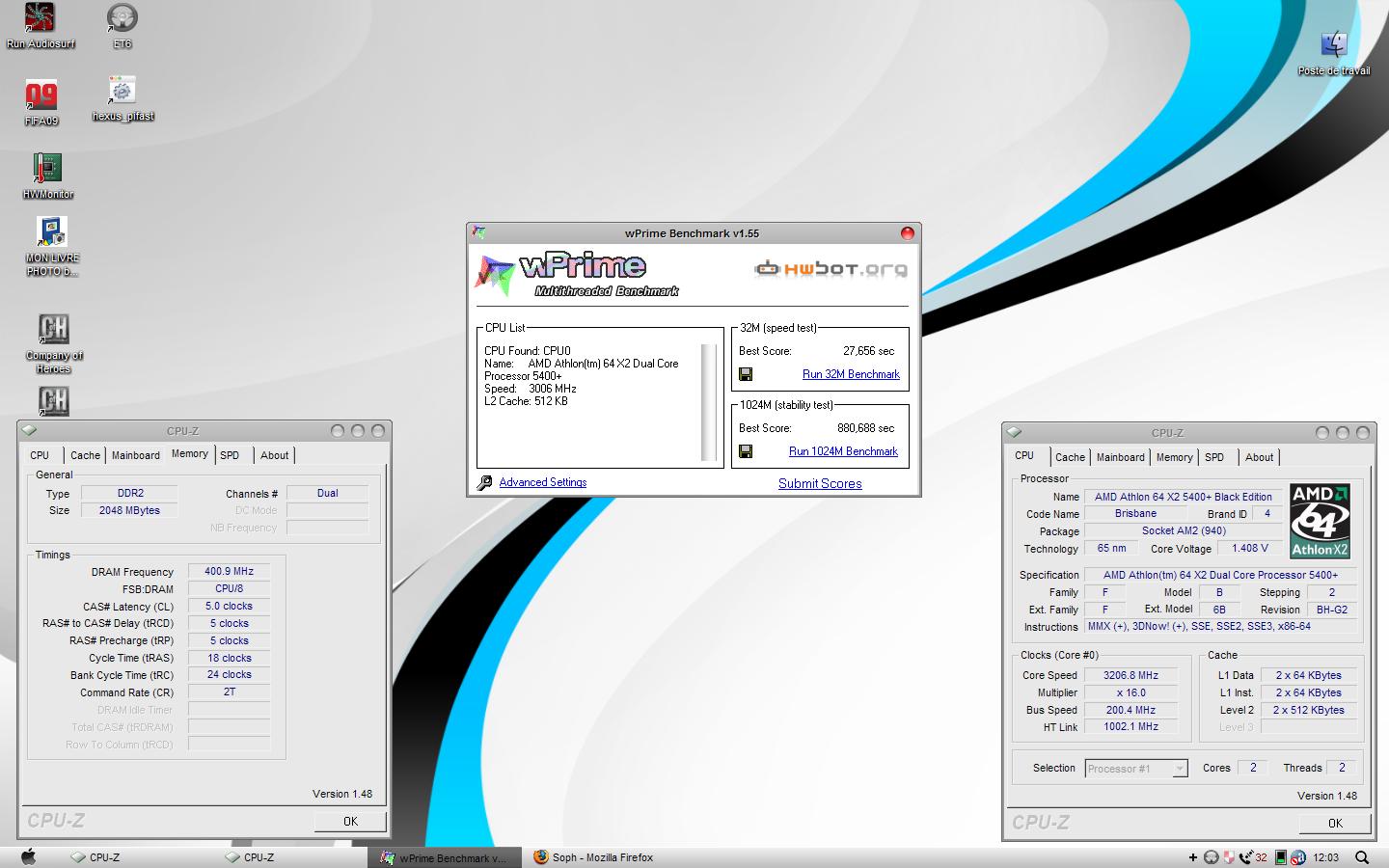The width and height of the screenshot is (1389, 868).
Task: Open the Run Audiosurf desktop shortcut
Action: point(41,26)
